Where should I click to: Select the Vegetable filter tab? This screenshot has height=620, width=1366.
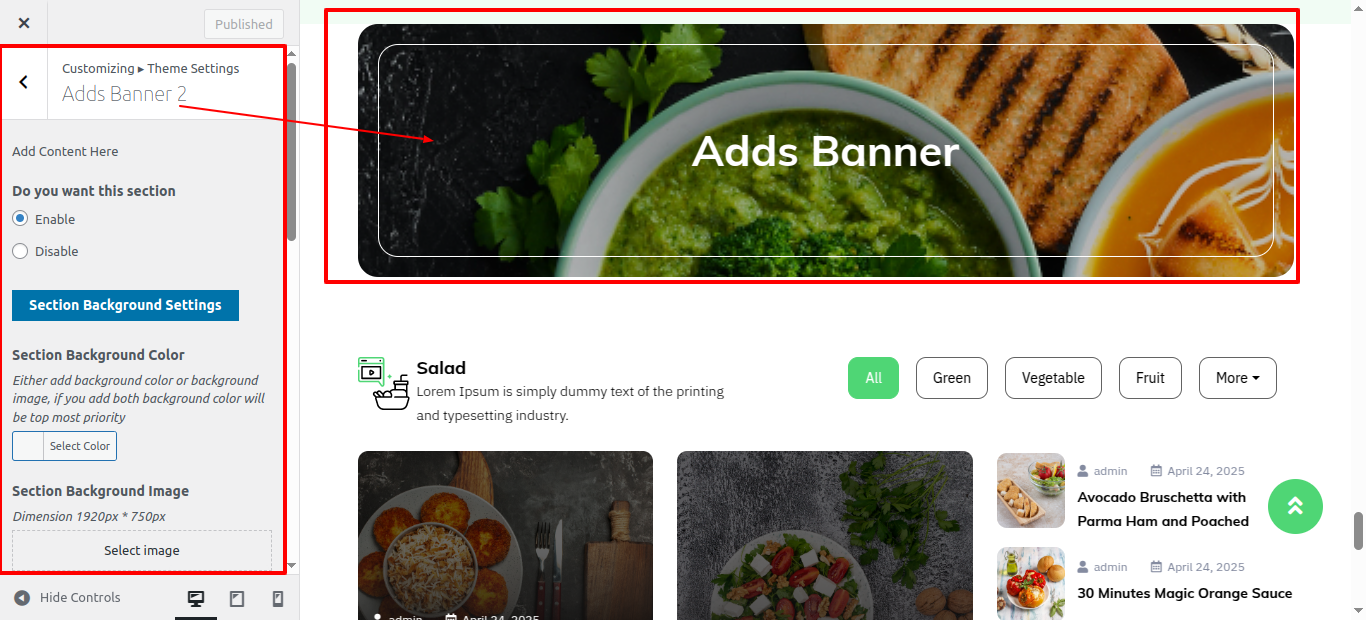tap(1053, 378)
